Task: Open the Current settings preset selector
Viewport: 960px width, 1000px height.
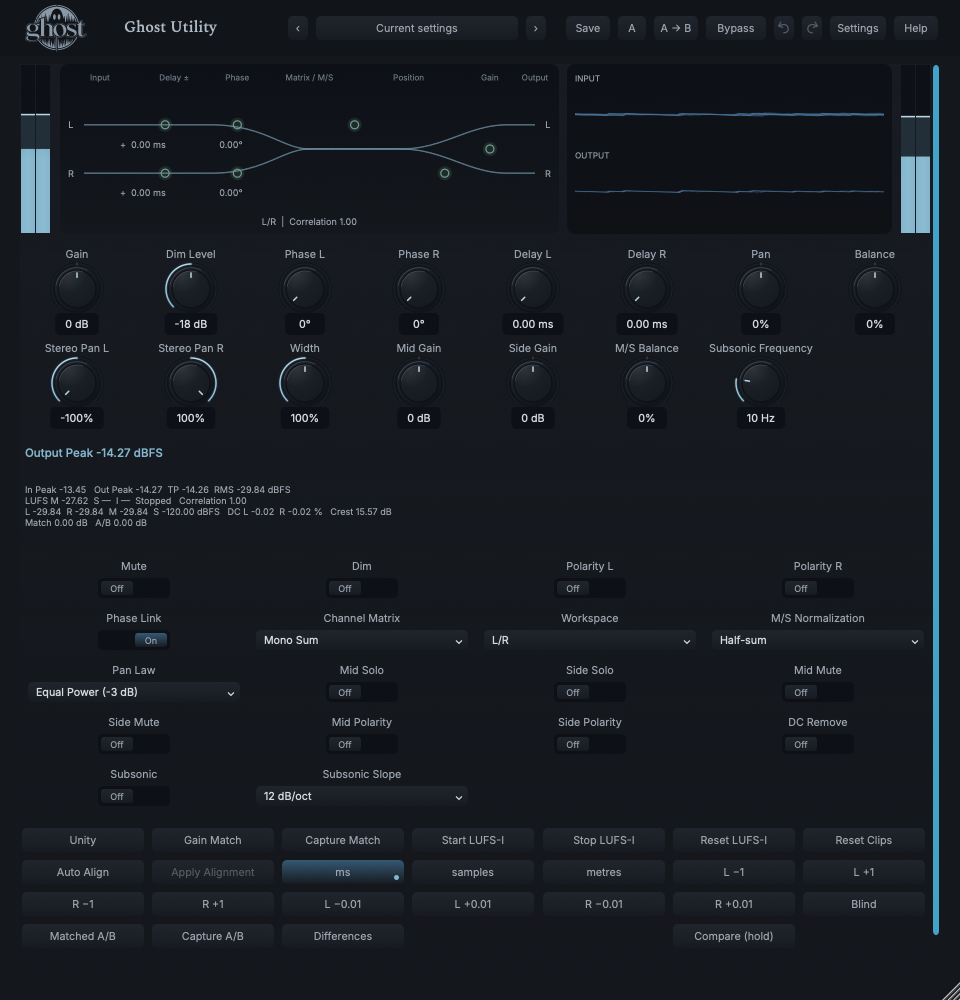Action: click(417, 28)
